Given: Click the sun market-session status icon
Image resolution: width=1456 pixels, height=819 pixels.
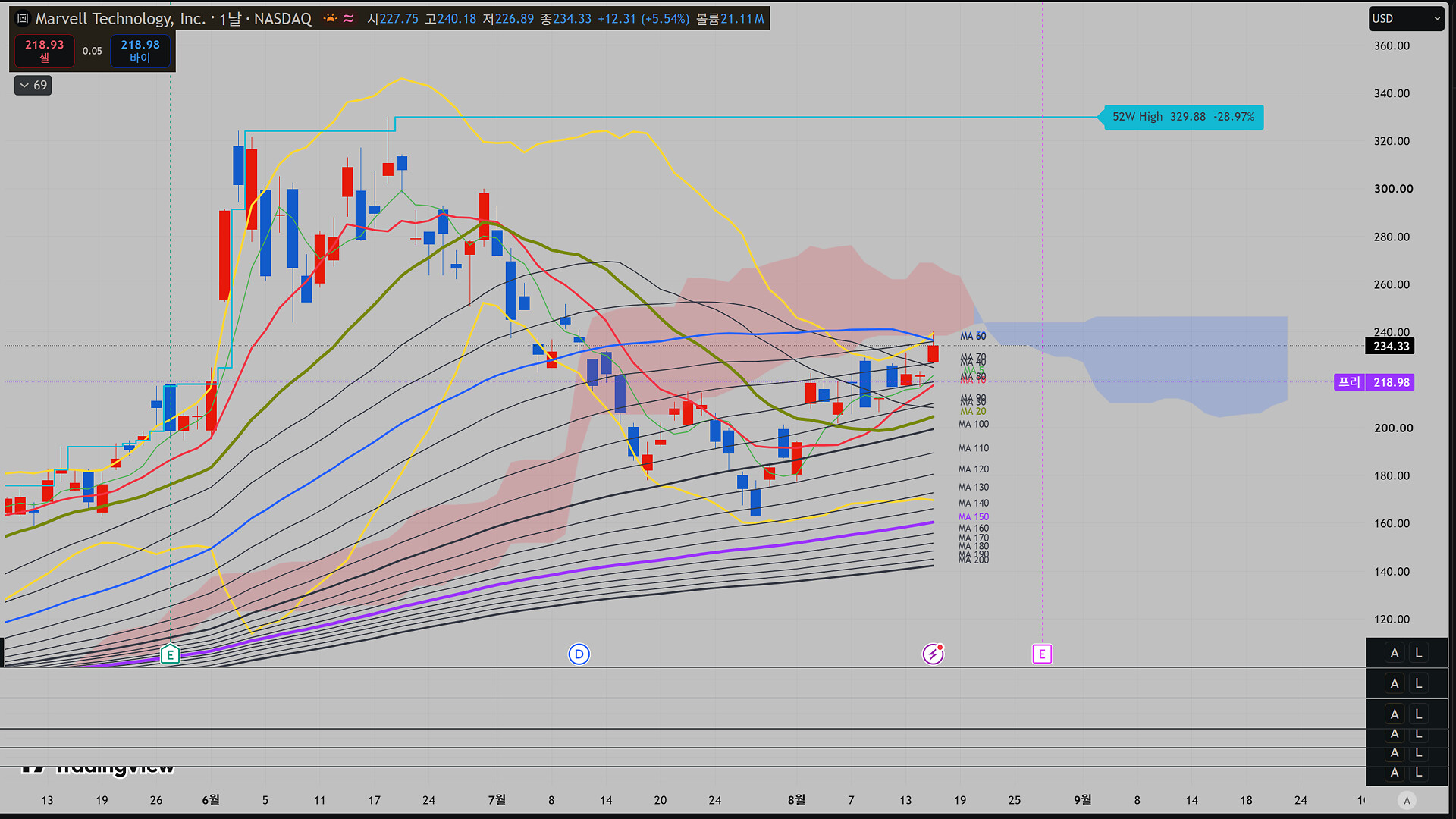Looking at the screenshot, I should pos(331,18).
